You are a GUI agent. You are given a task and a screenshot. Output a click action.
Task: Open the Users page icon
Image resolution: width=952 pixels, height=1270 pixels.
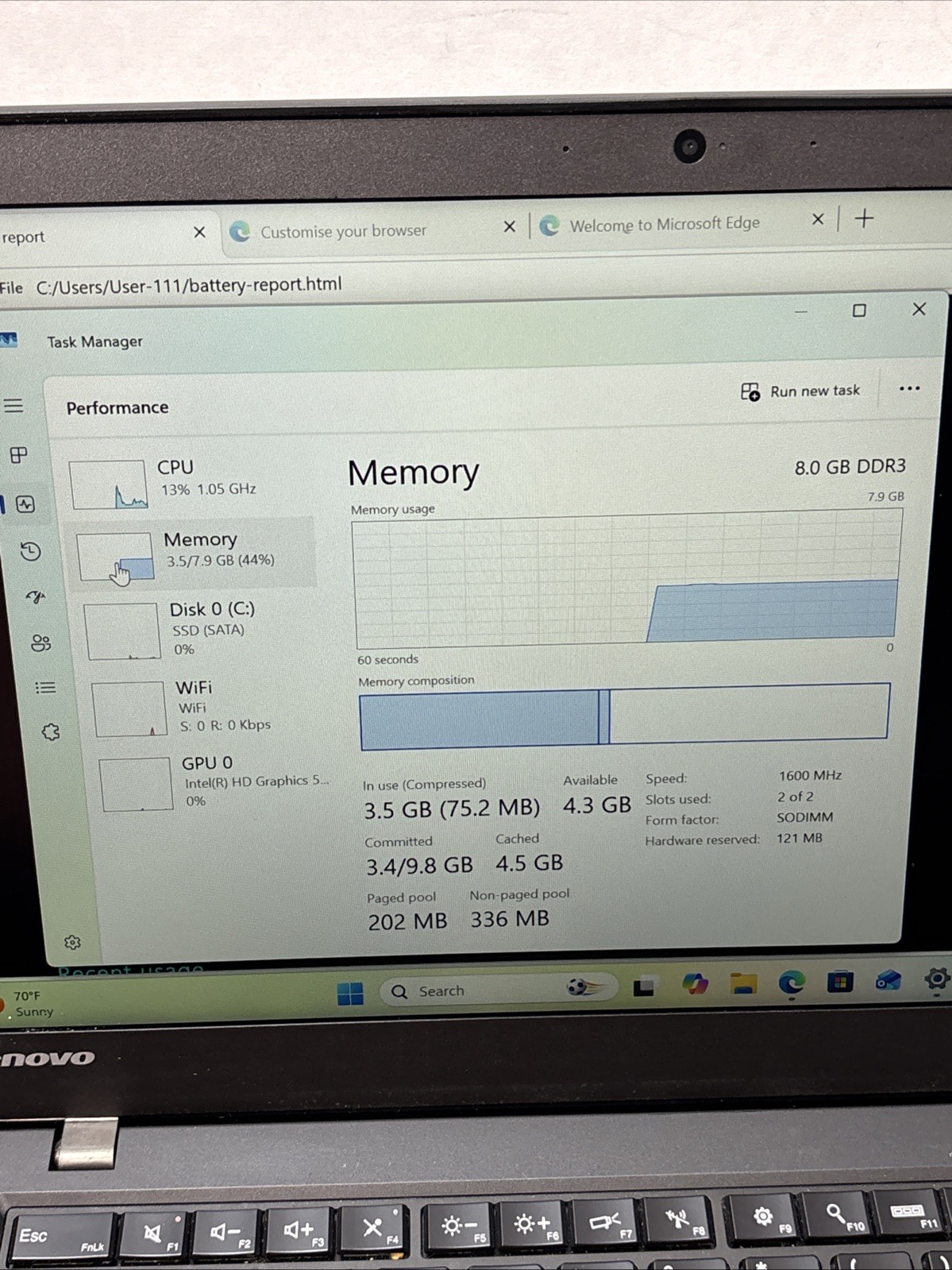pos(40,643)
